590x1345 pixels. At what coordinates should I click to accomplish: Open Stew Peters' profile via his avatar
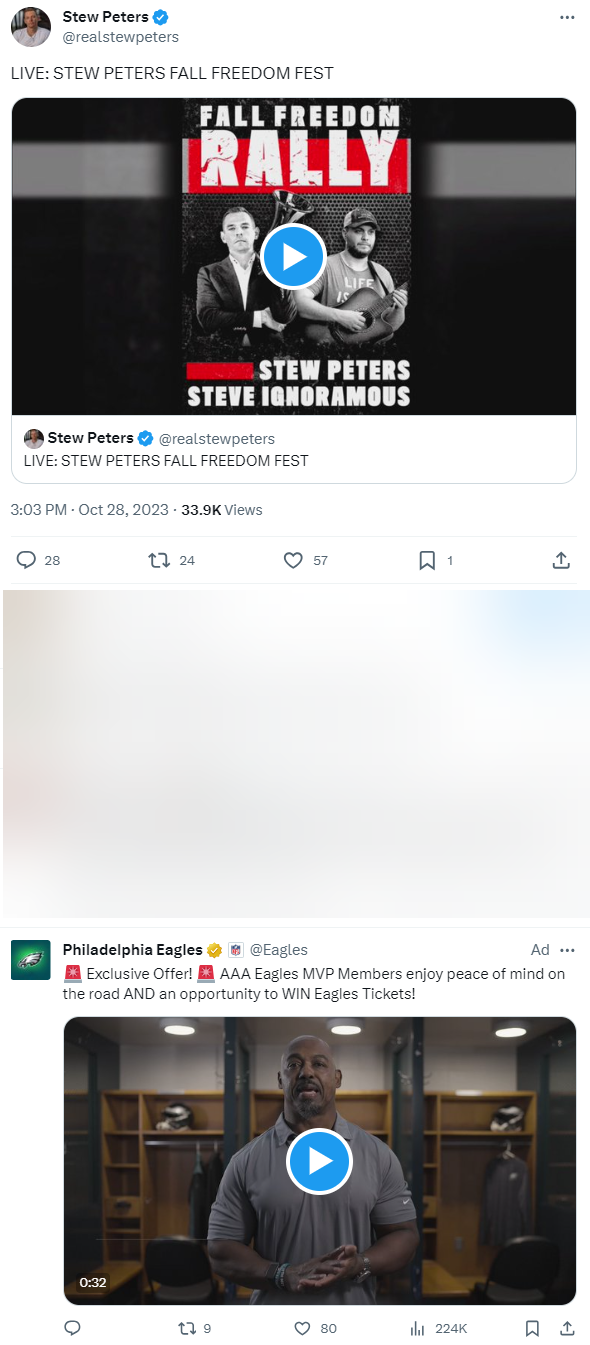[30, 27]
